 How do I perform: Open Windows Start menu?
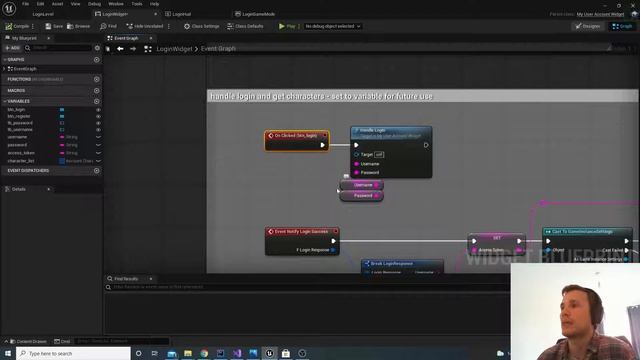[x=8, y=353]
